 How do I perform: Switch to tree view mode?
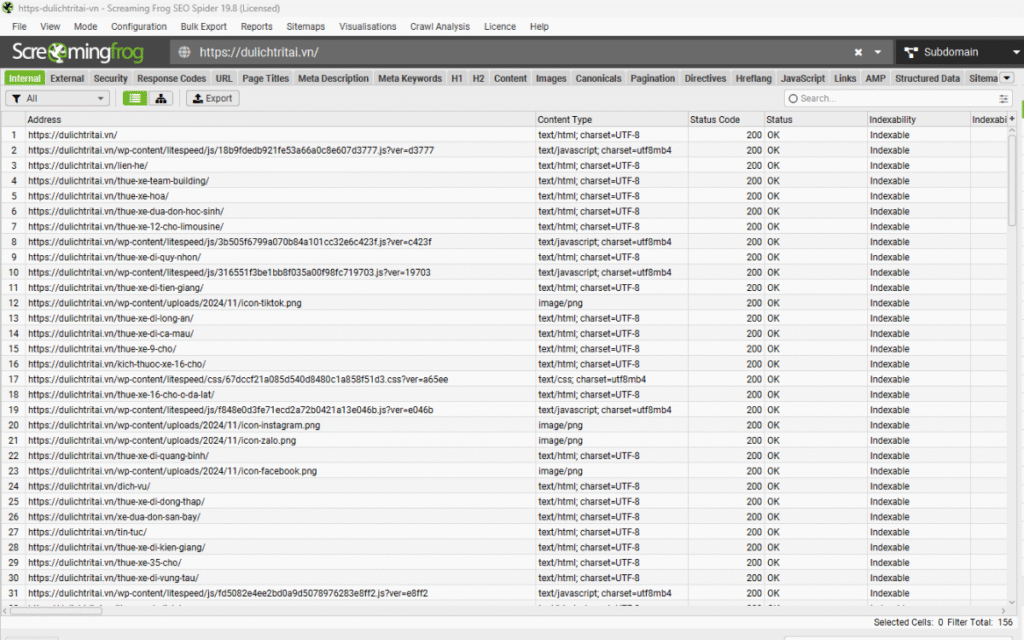click(x=160, y=98)
